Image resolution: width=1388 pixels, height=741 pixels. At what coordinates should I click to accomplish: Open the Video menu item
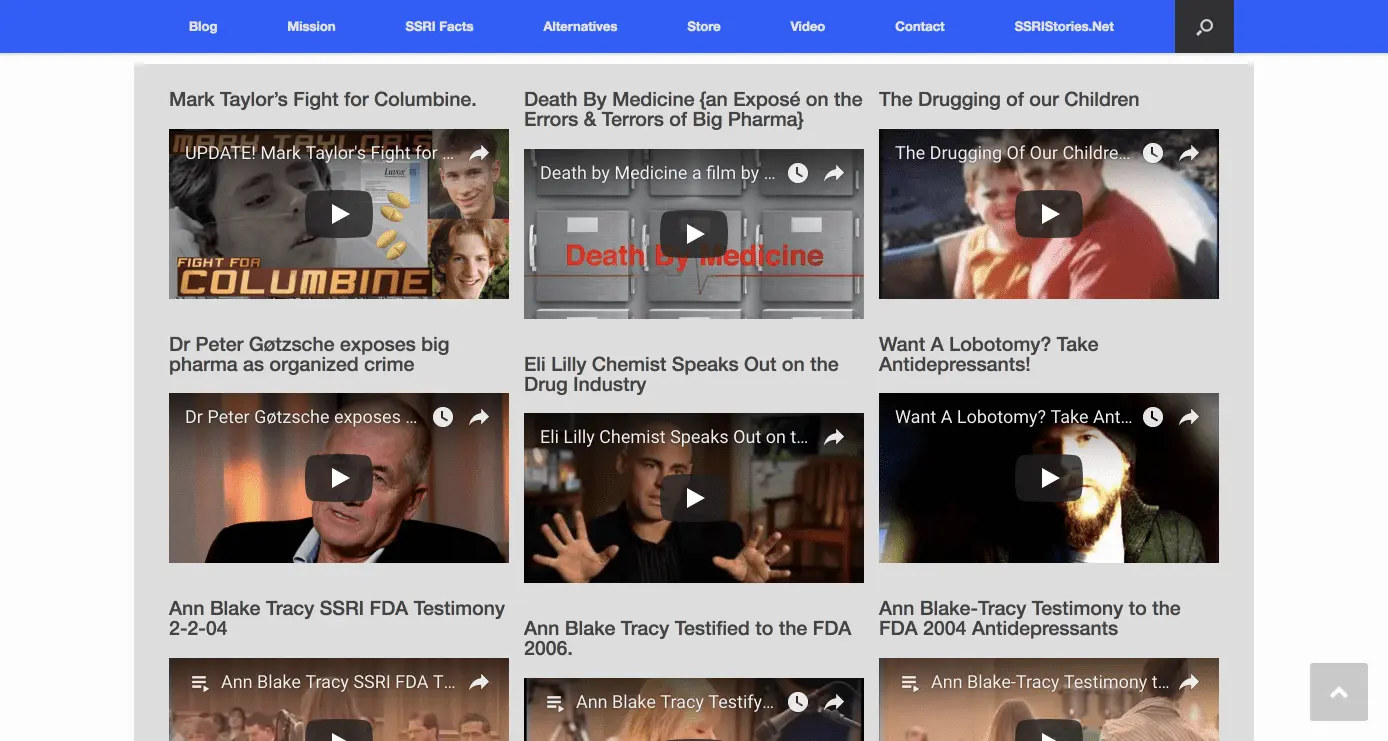[x=808, y=26]
